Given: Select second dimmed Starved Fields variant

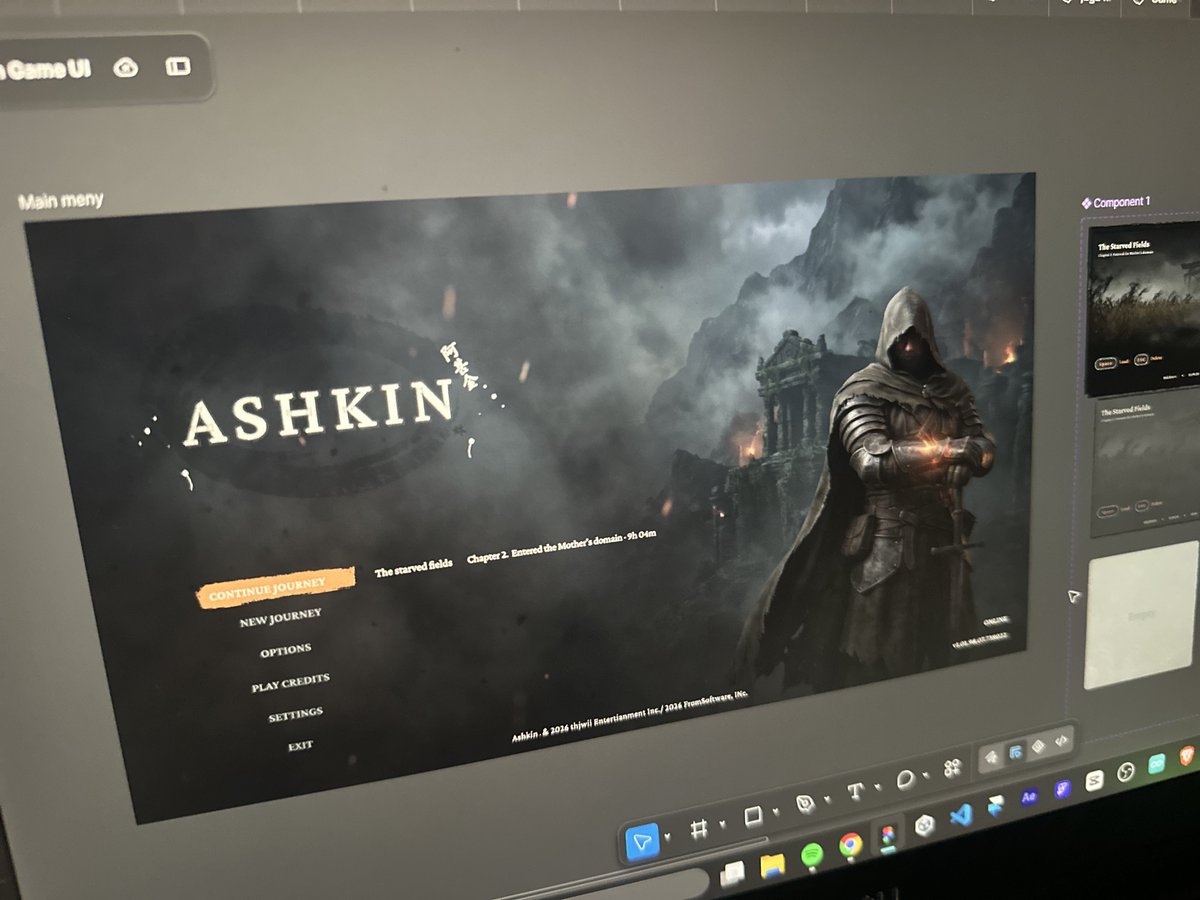Looking at the screenshot, I should [x=1144, y=465].
